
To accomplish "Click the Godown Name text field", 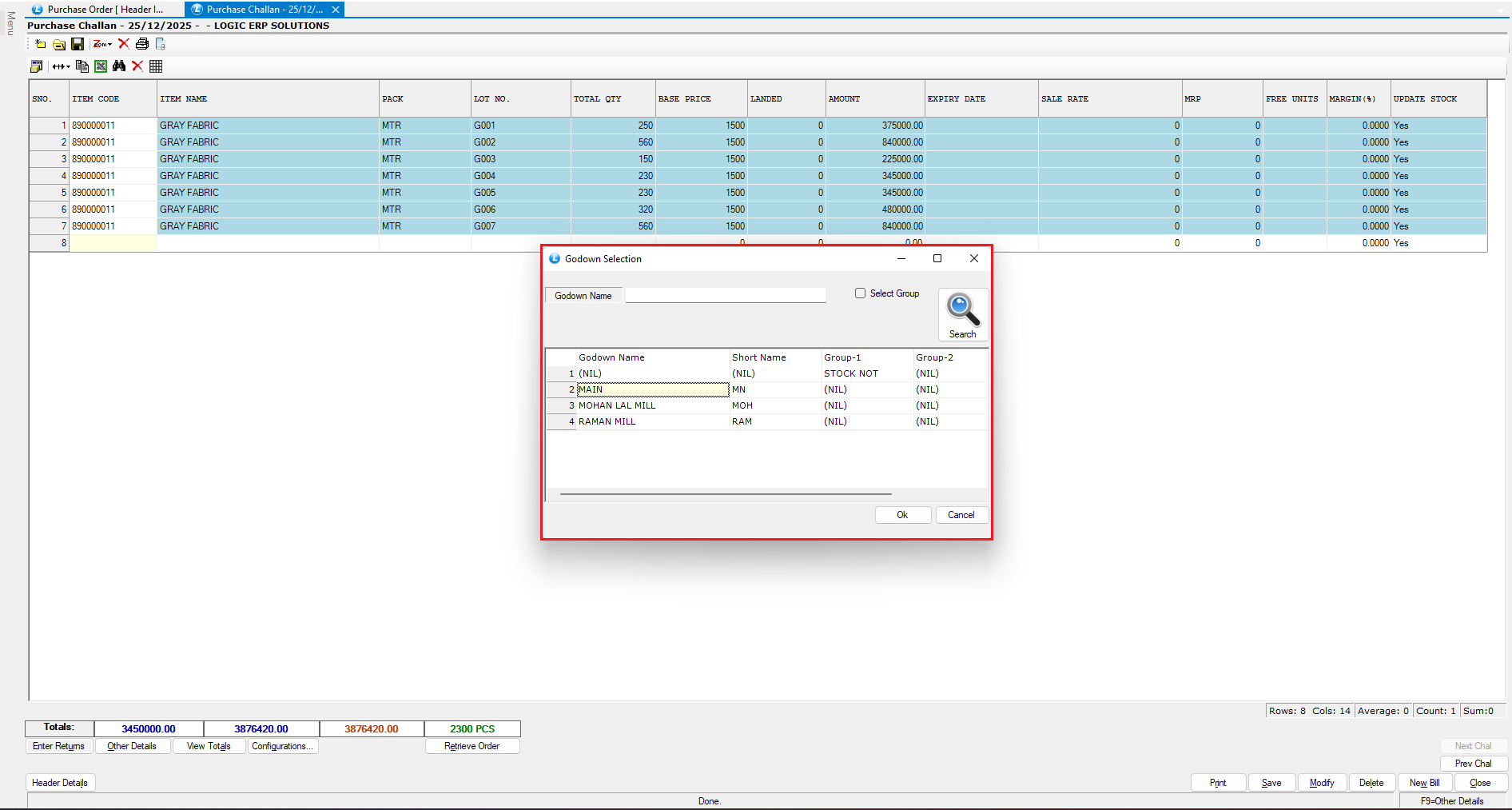I will click(725, 296).
